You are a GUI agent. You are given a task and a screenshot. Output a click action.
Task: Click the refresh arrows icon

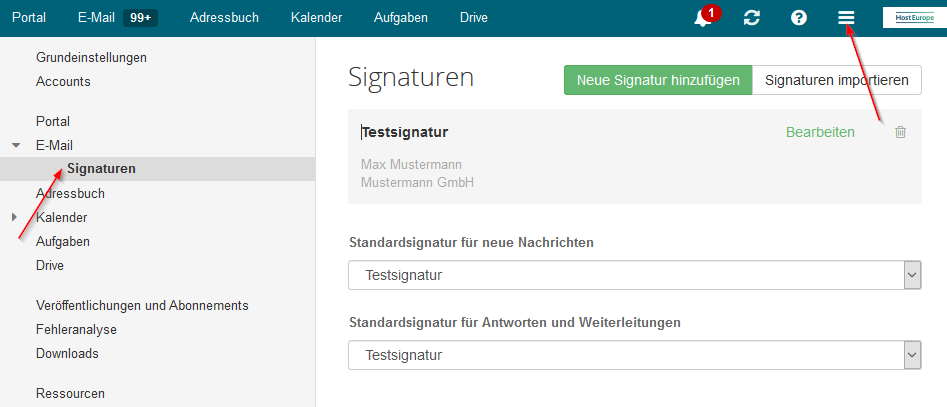(751, 18)
